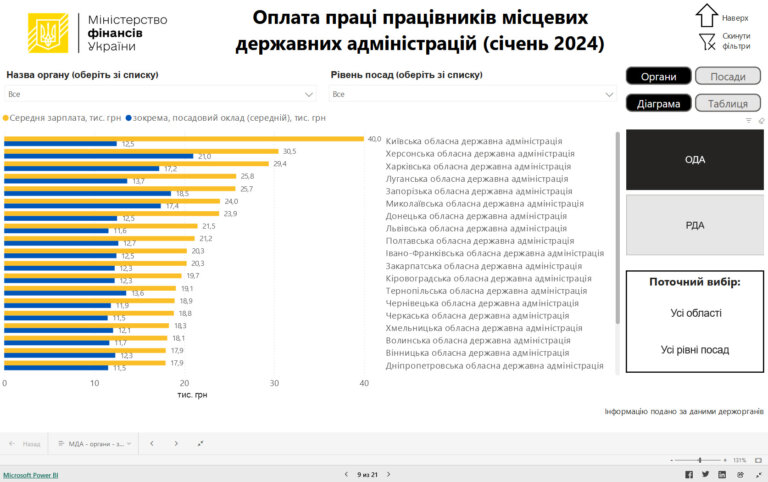This screenshot has height=482, width=768.
Task: Click the Назад back button
Action: click(25, 444)
